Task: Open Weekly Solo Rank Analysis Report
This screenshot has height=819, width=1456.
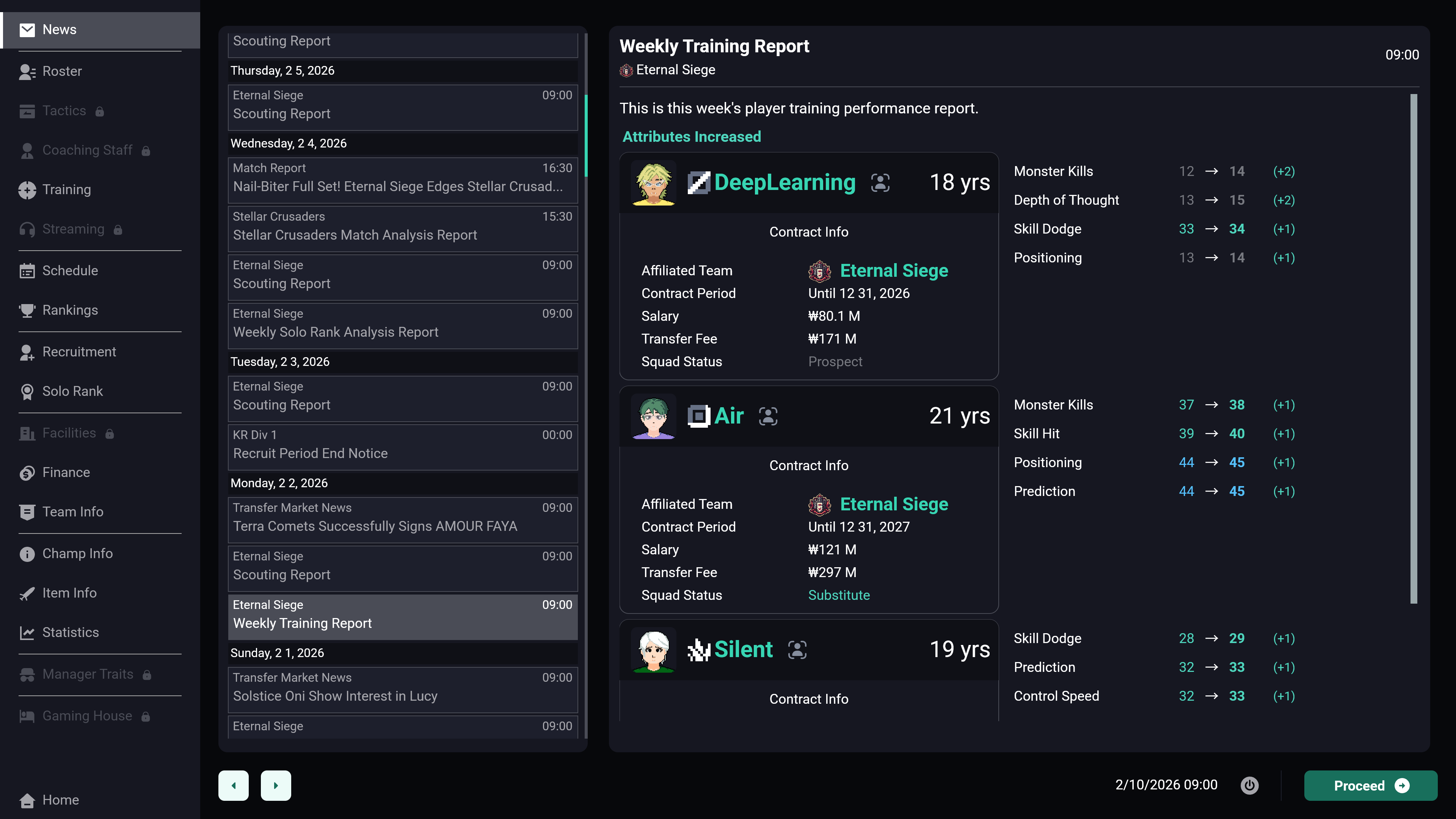Action: click(402, 326)
